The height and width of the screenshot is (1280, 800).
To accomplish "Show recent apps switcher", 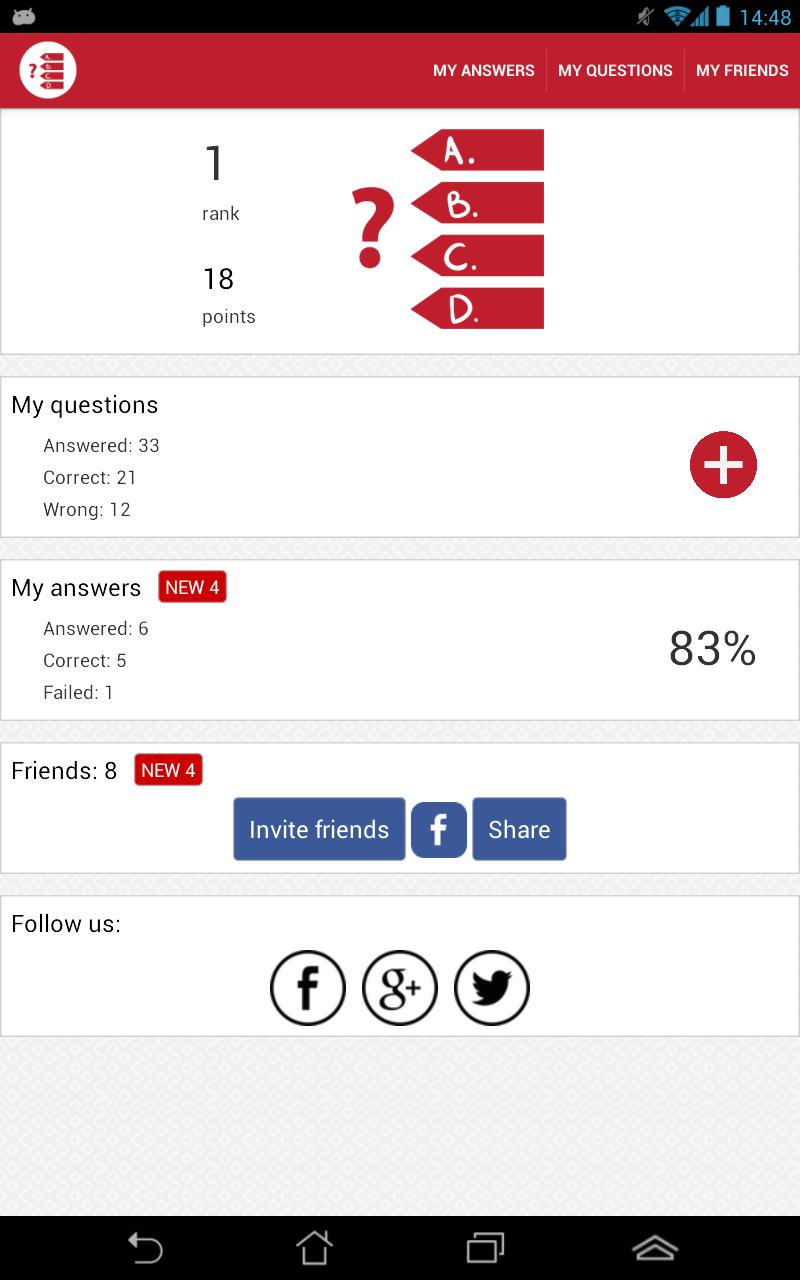I will point(486,1248).
